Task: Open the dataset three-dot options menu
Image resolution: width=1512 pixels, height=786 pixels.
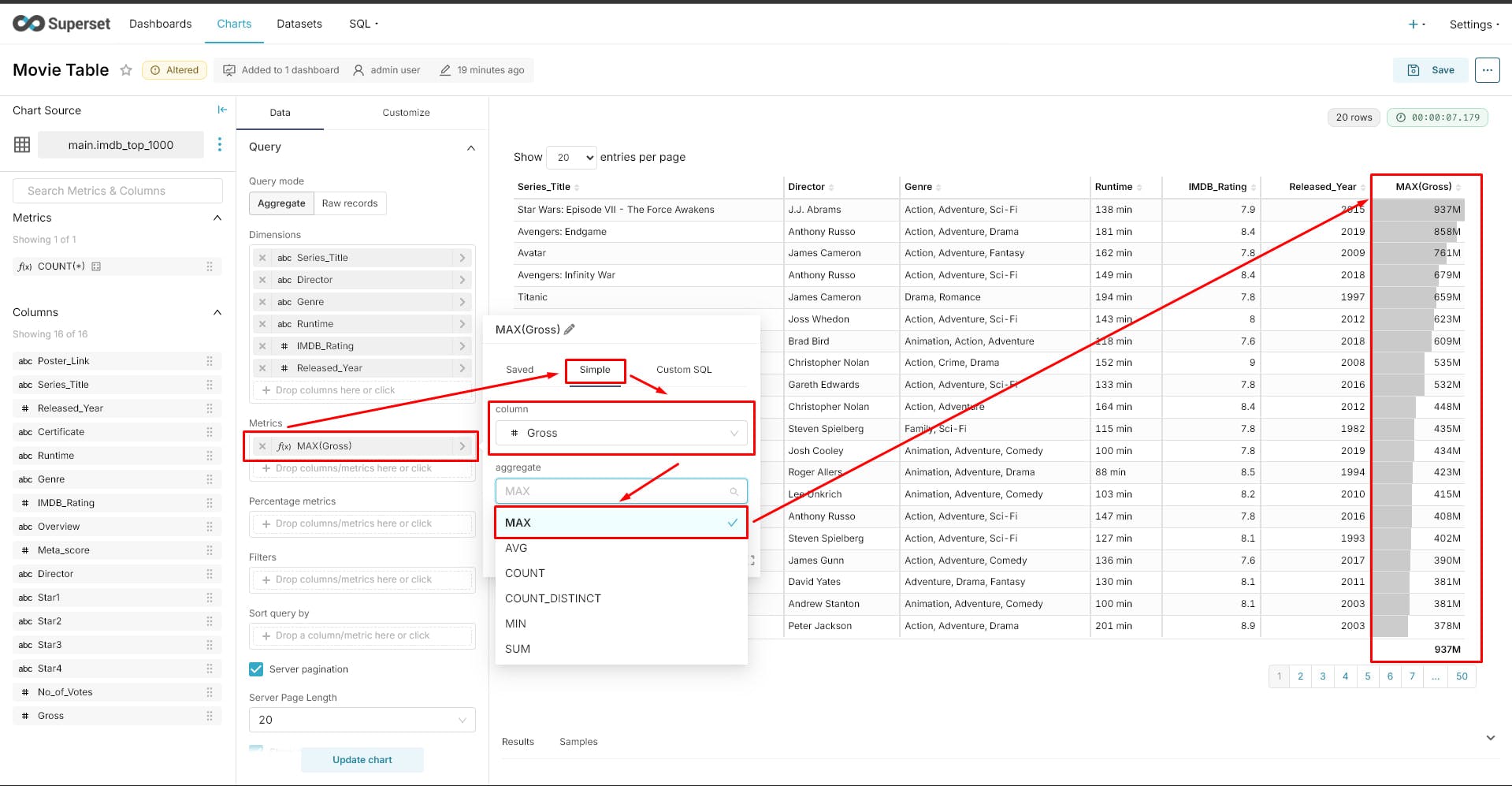Action: [x=220, y=144]
